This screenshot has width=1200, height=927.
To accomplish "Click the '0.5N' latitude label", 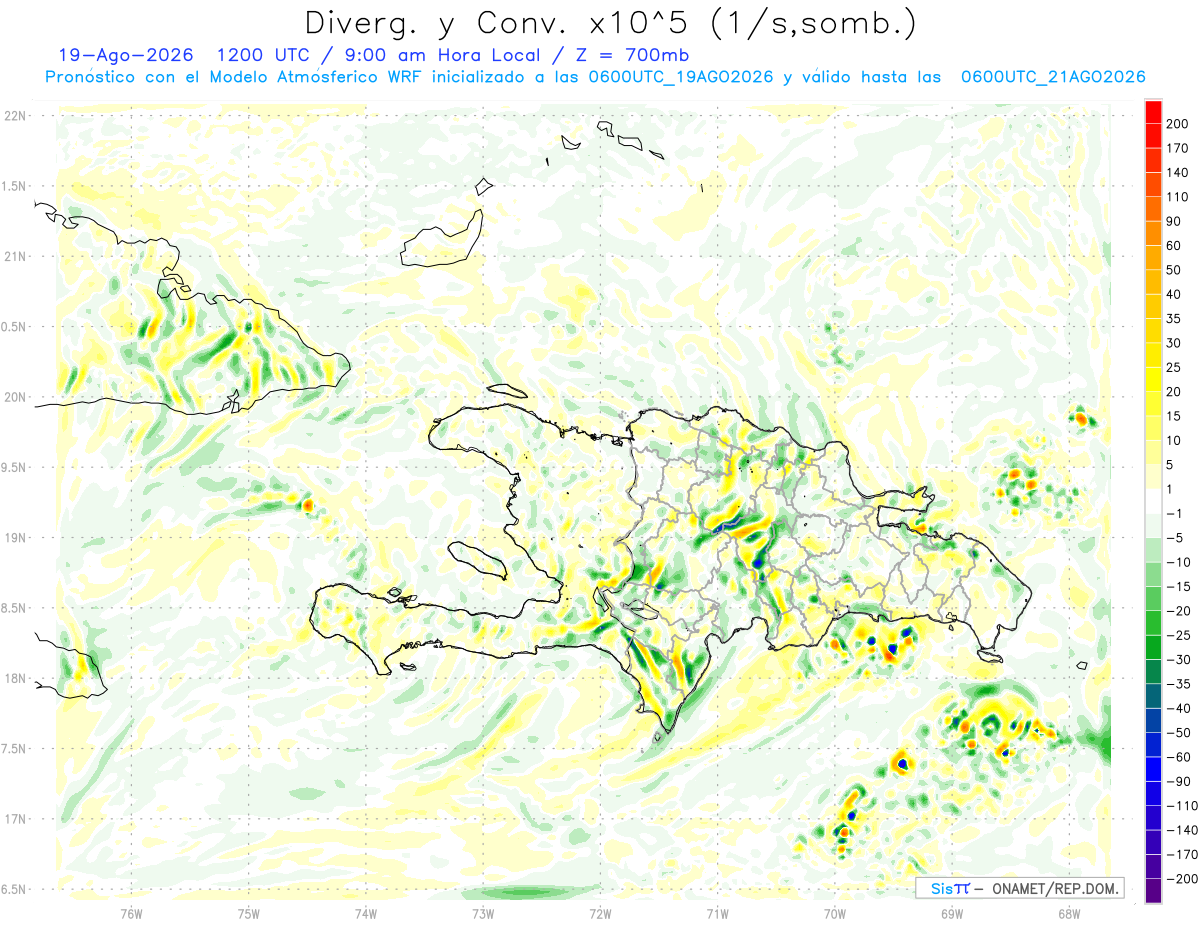I will pyautogui.click(x=15, y=327).
